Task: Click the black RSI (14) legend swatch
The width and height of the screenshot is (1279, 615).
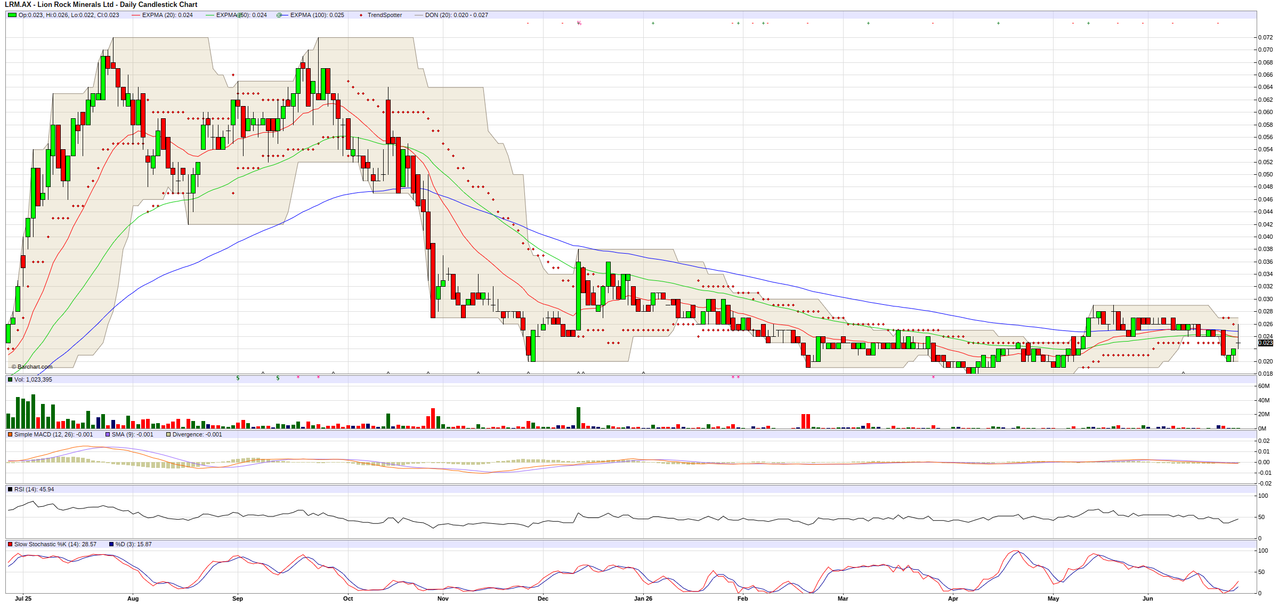Action: click(x=10, y=489)
